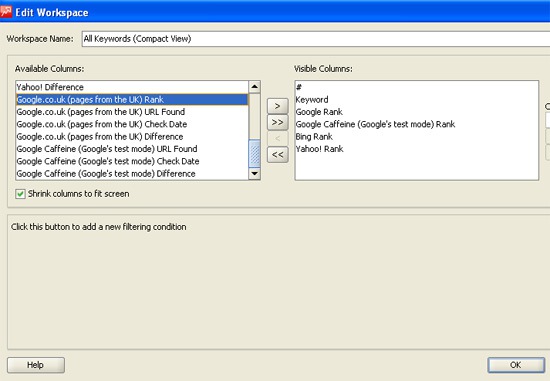Confirm with the OK button
This screenshot has width=550, height=381.
click(x=516, y=365)
